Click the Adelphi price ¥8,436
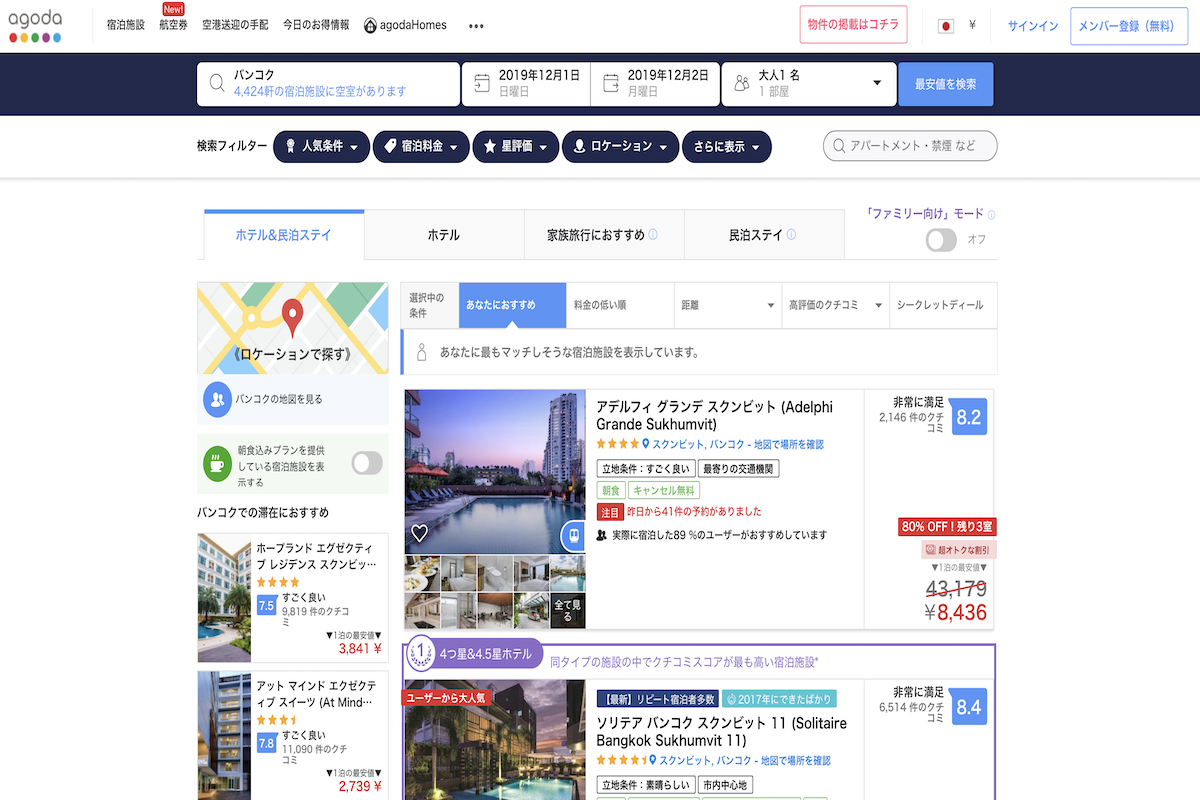1200x800 pixels. [955, 612]
